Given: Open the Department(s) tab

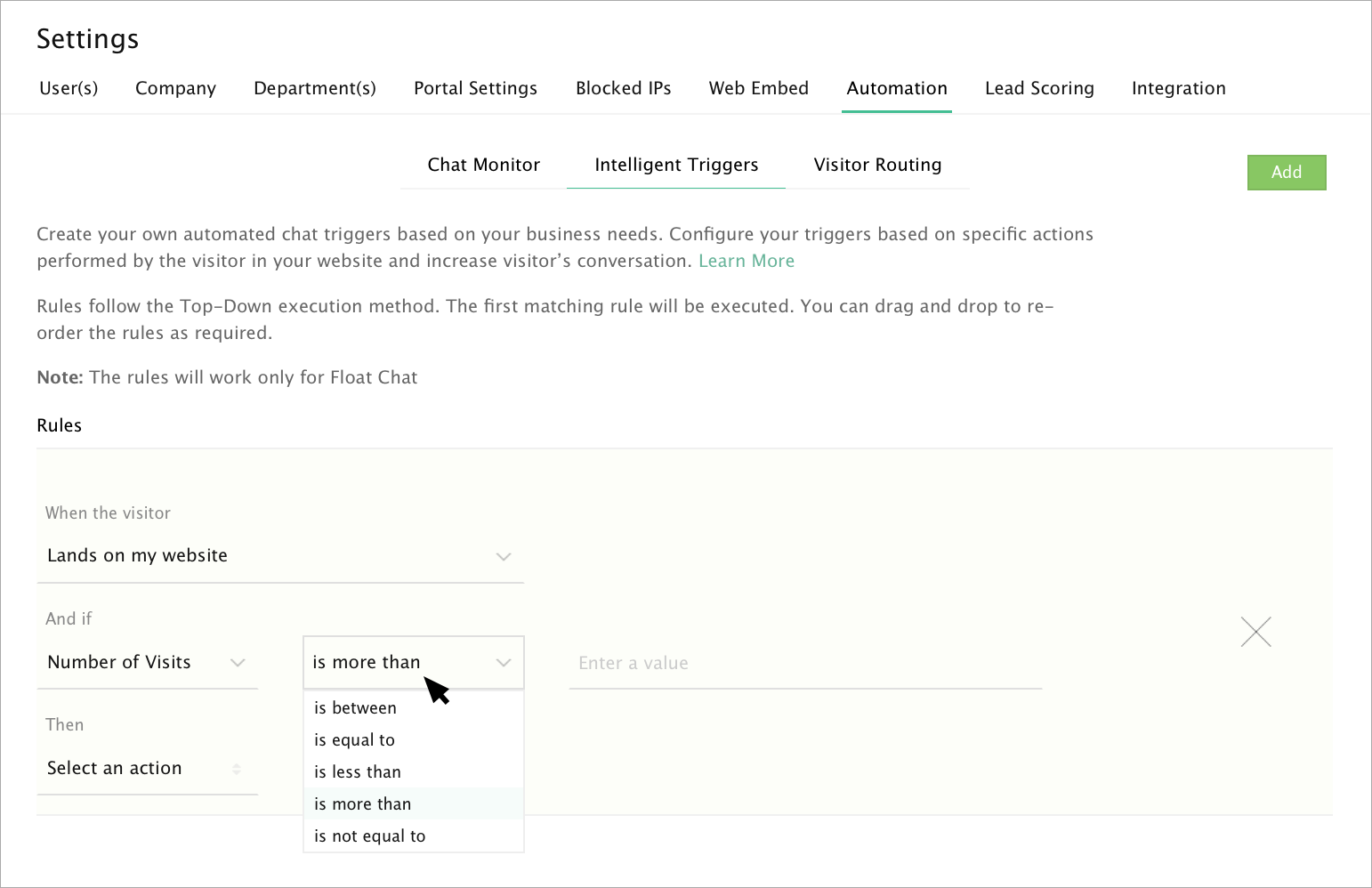Looking at the screenshot, I should pos(315,89).
